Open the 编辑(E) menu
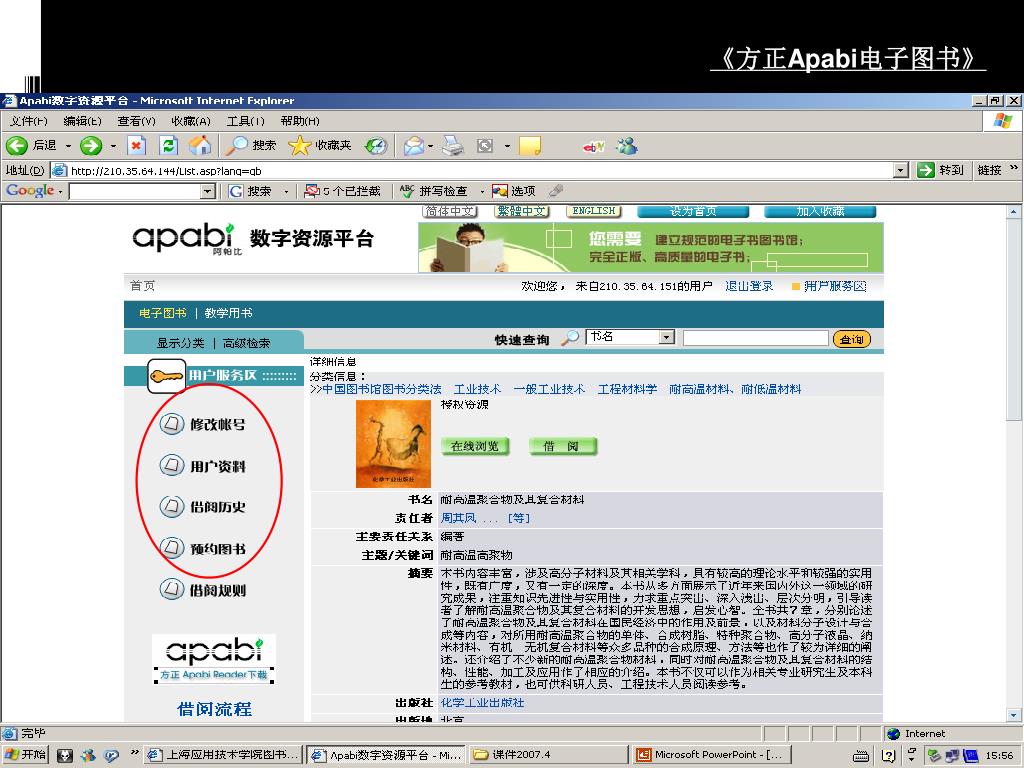Image resolution: width=1024 pixels, height=768 pixels. (x=82, y=121)
